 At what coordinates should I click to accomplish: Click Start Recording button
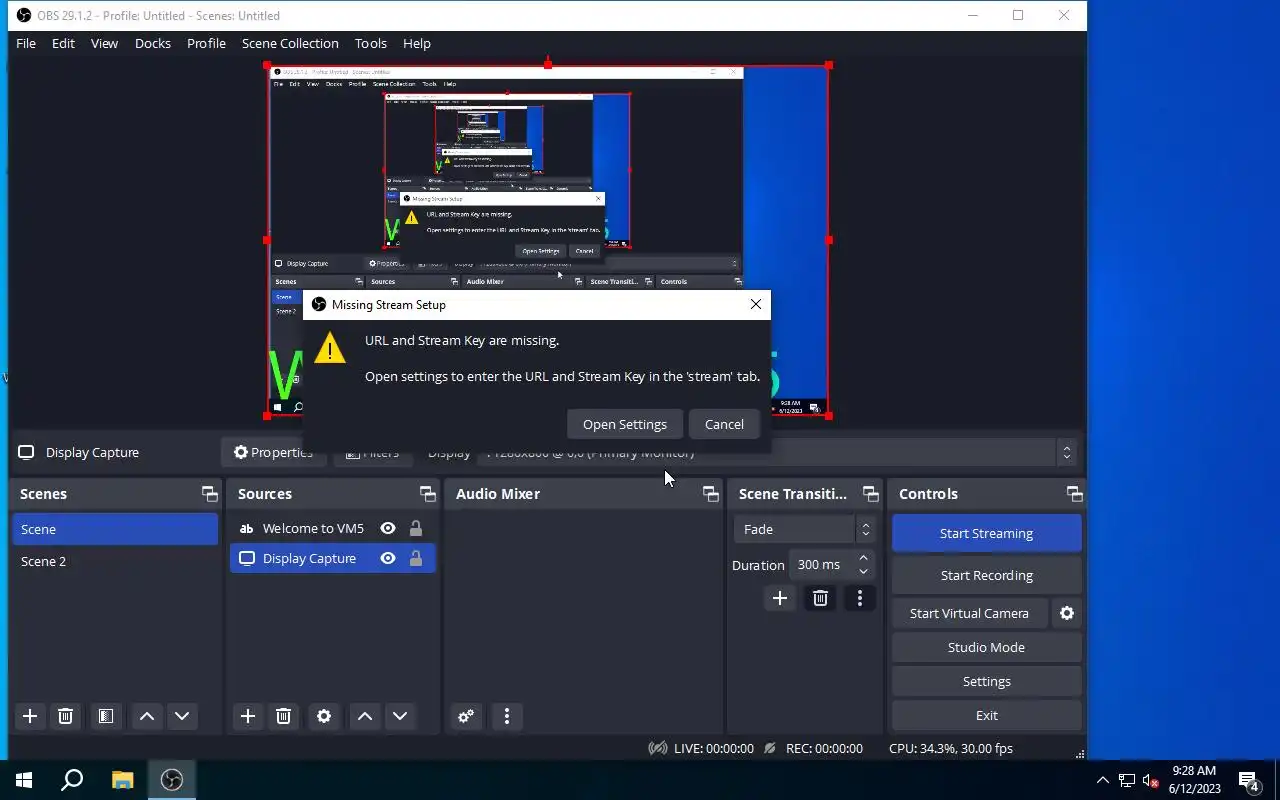pos(986,575)
